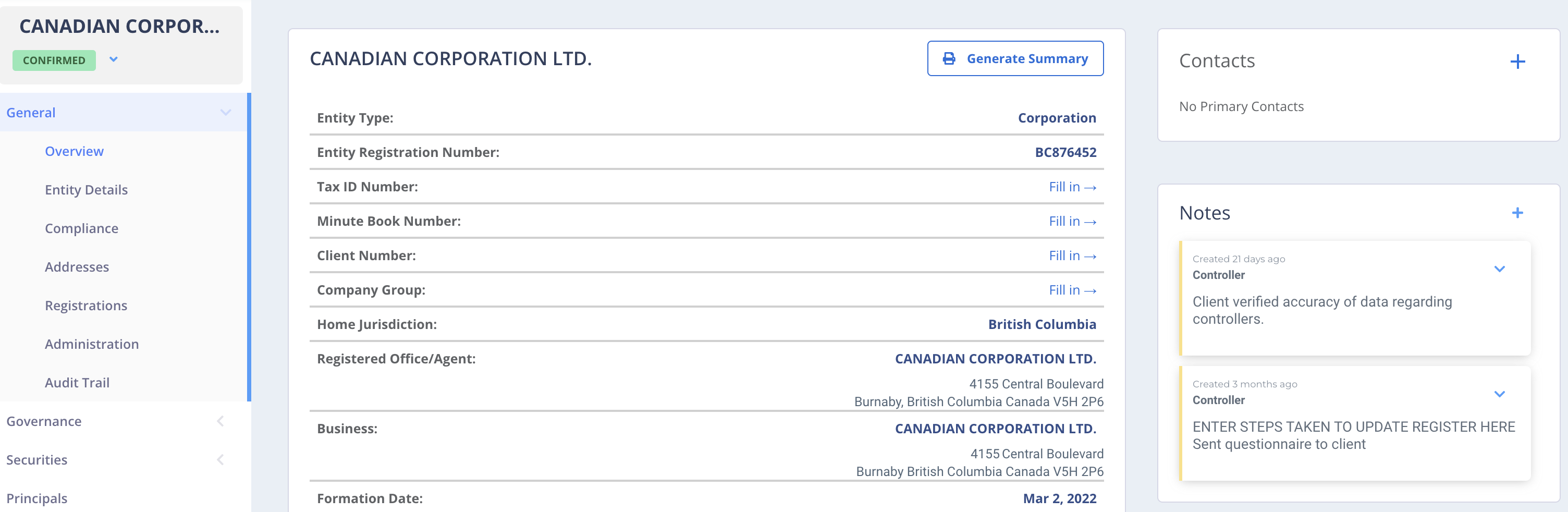
Task: Expand the note created 3 months ago
Action: 1499,394
